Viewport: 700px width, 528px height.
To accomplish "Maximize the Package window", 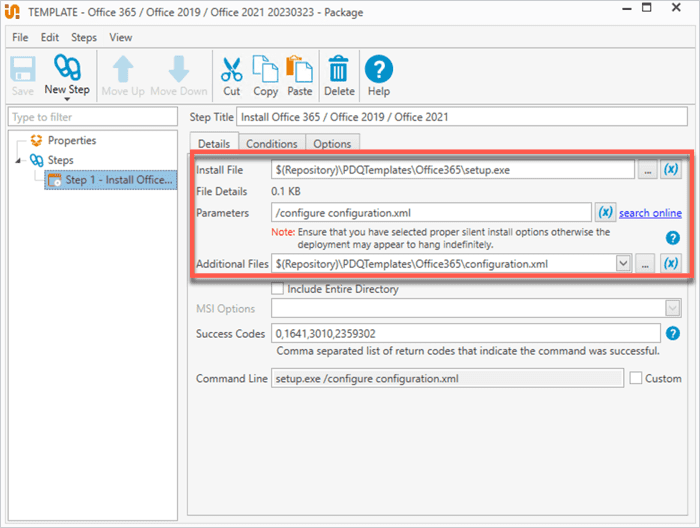I will 646,8.
